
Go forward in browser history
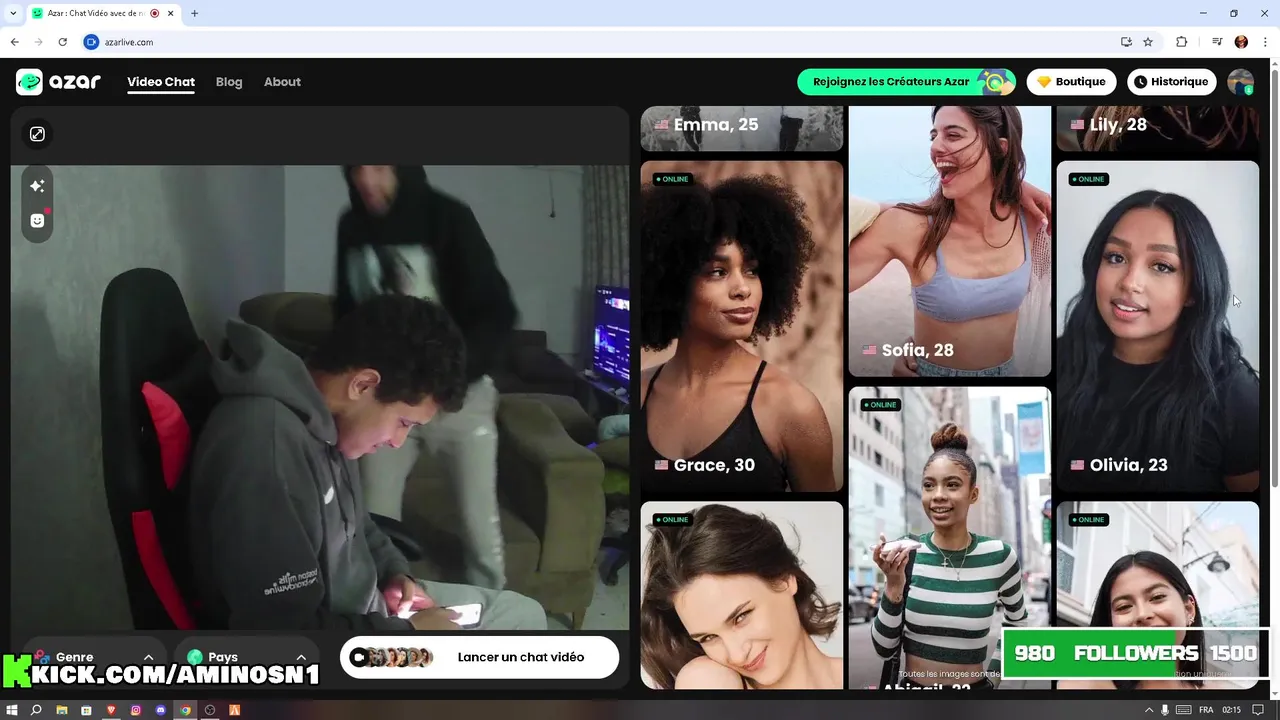(x=39, y=42)
